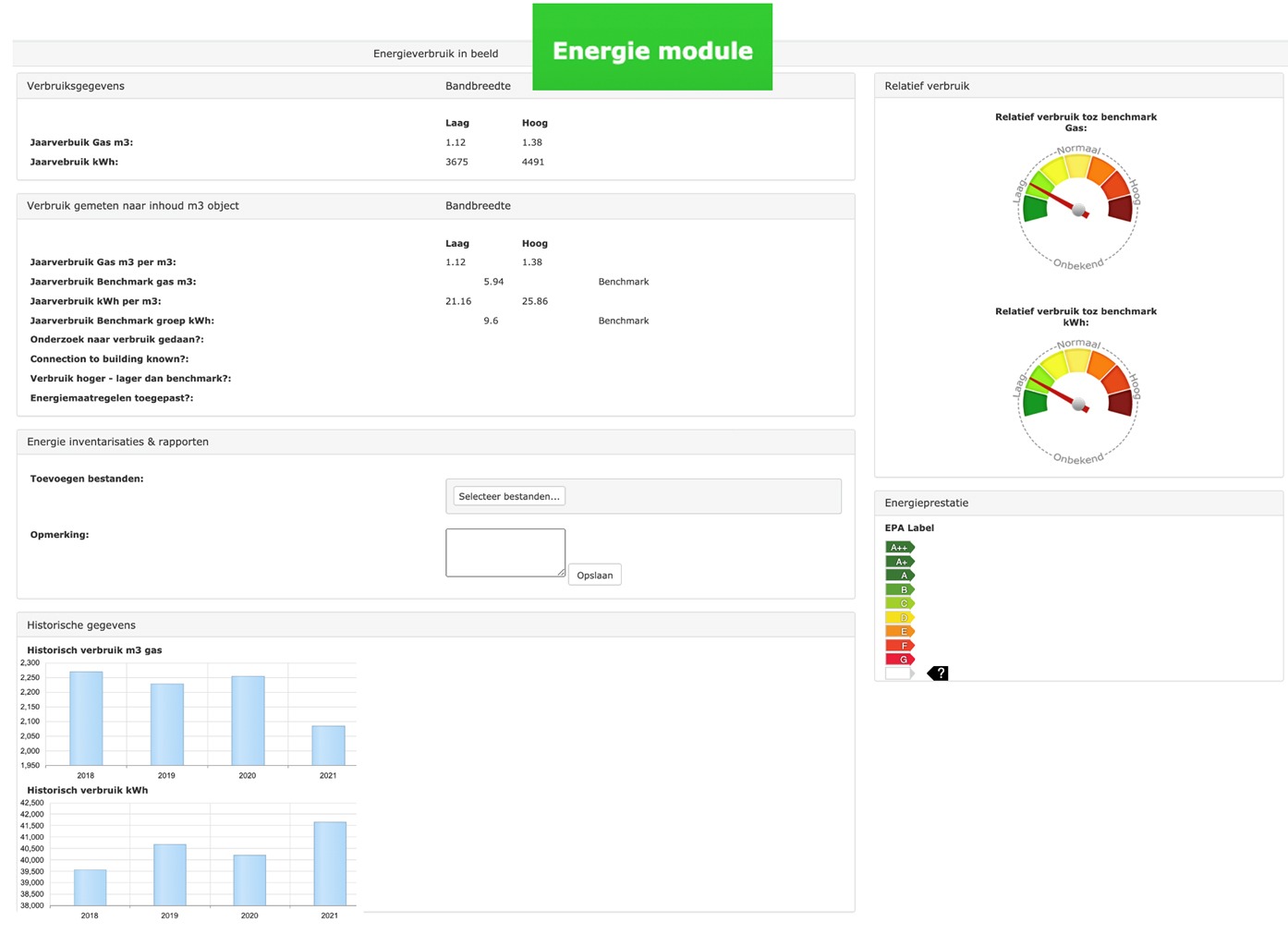Viewport: 1288px width, 934px height.
Task: Select the red G energy label
Action: pyautogui.click(x=899, y=660)
